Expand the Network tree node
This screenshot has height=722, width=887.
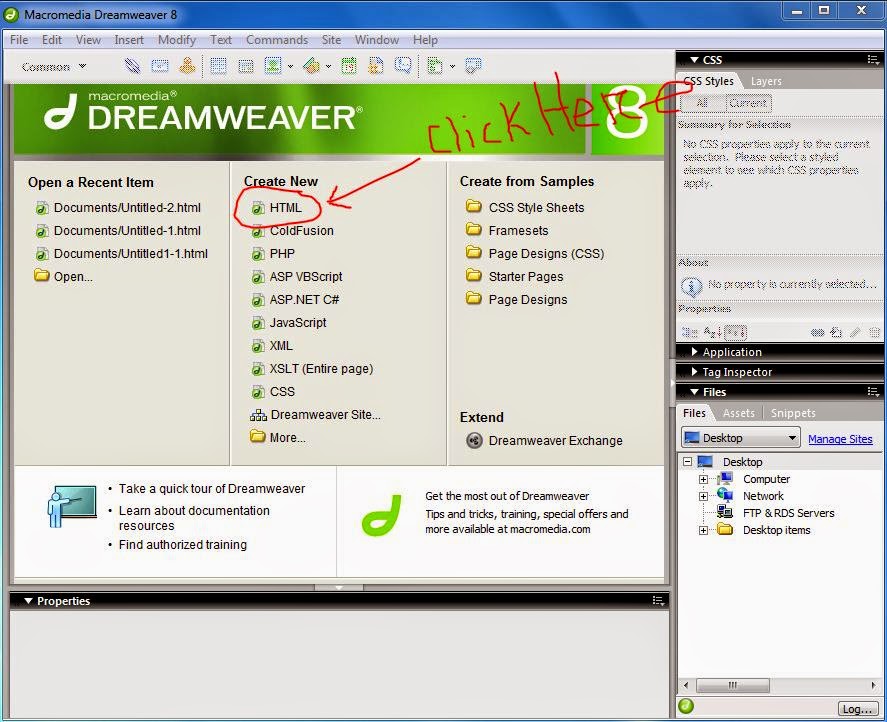pyautogui.click(x=703, y=496)
